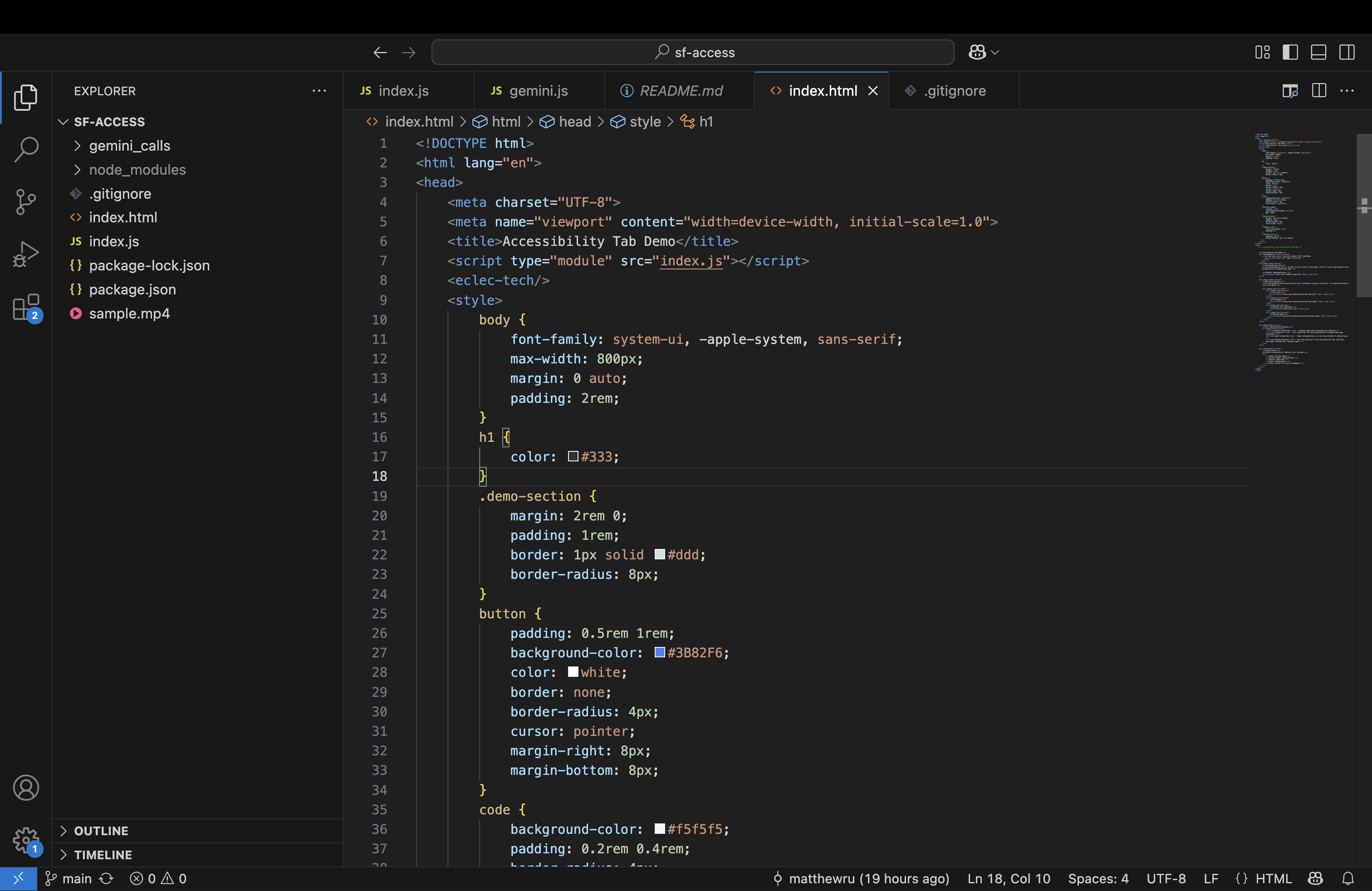This screenshot has width=1372, height=891.
Task: Switch to the index.js tab
Action: (x=409, y=90)
